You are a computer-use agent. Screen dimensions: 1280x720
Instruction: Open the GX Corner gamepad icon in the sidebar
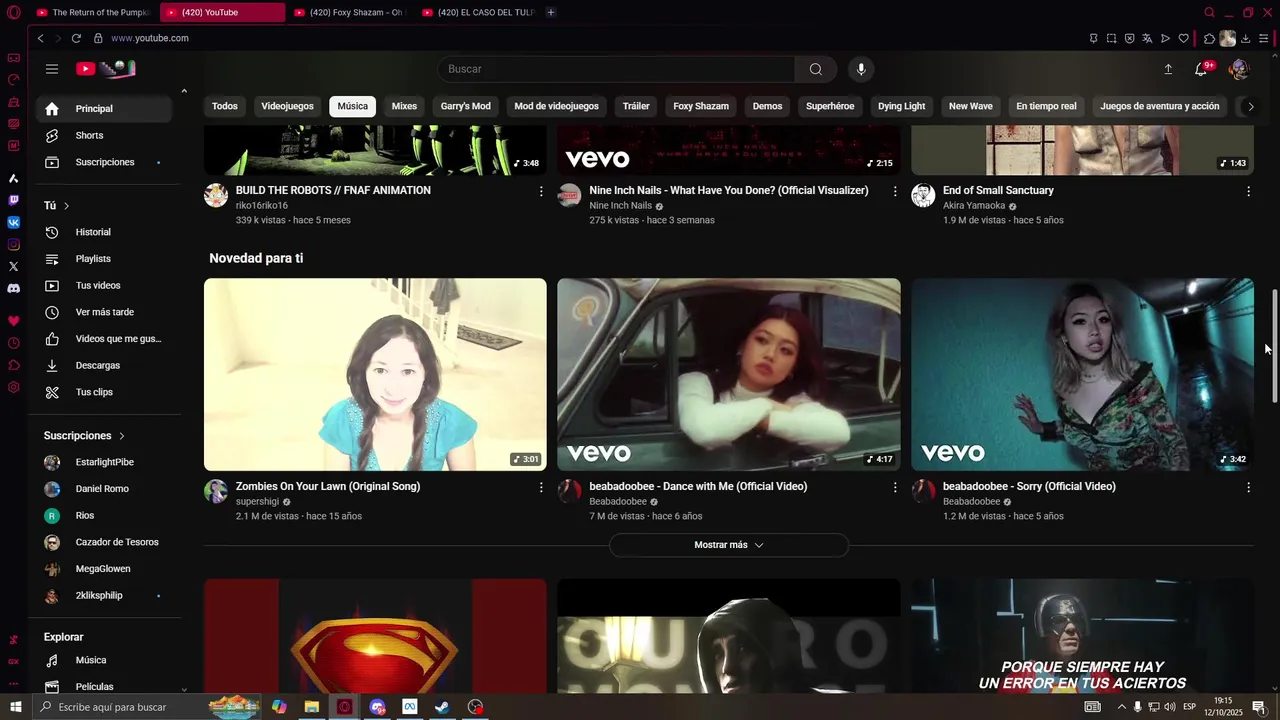point(14,58)
